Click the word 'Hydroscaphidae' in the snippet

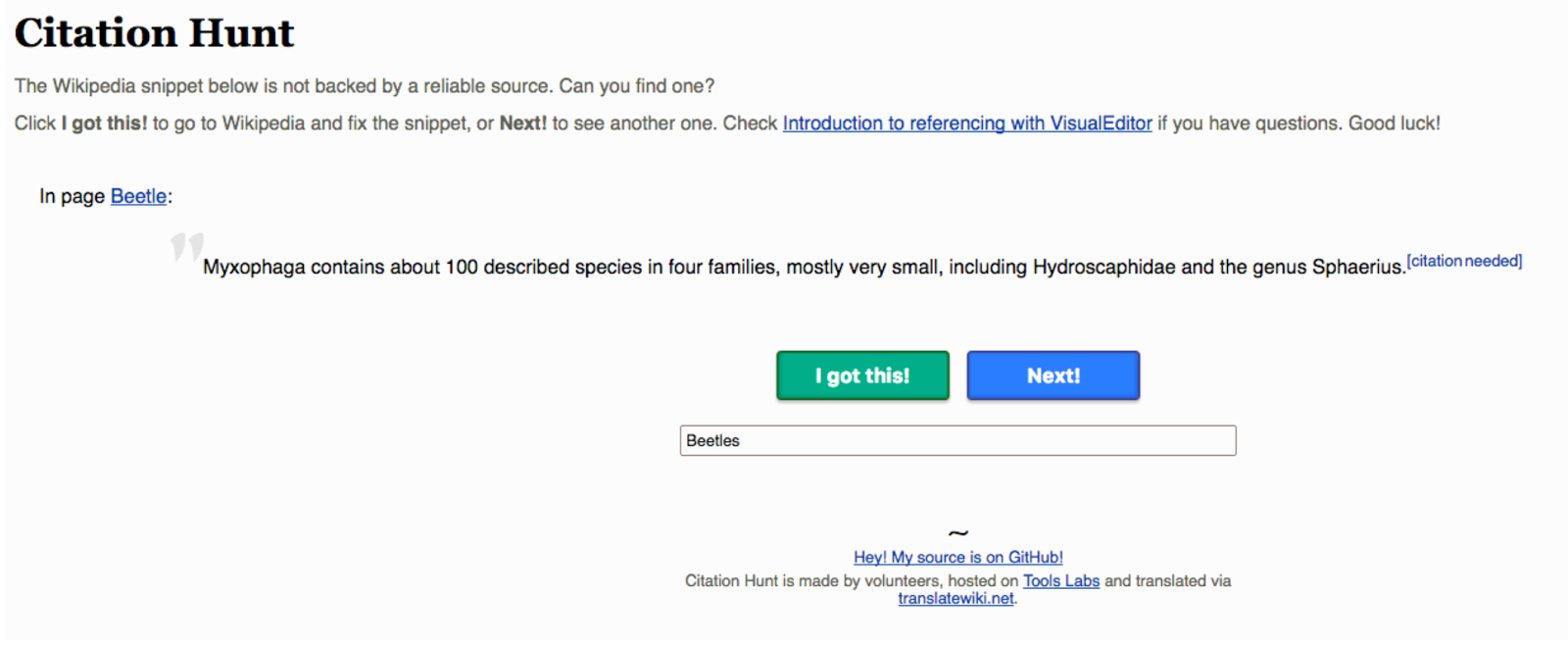tap(1103, 268)
